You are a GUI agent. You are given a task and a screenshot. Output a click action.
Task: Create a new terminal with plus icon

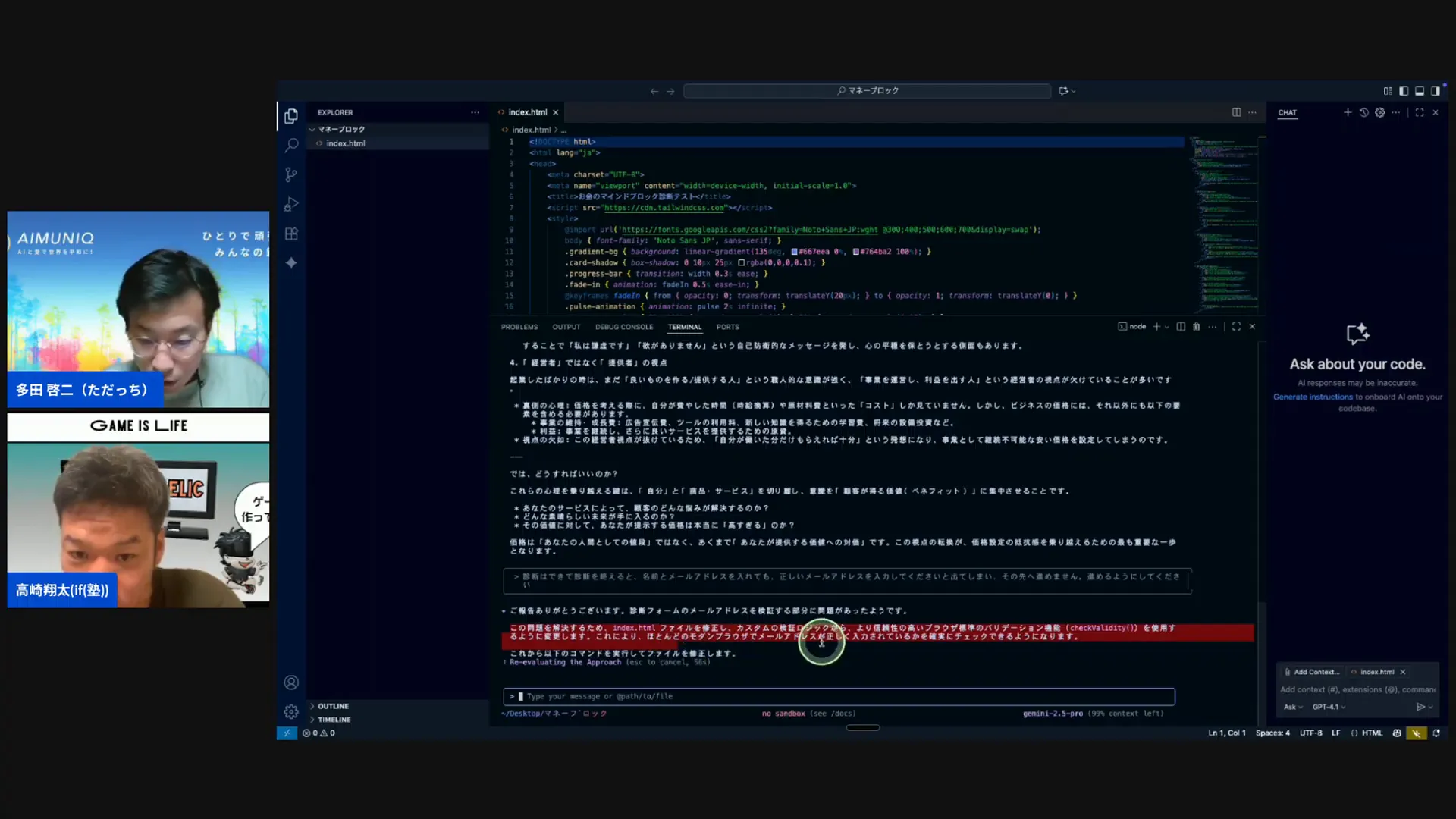[1156, 327]
